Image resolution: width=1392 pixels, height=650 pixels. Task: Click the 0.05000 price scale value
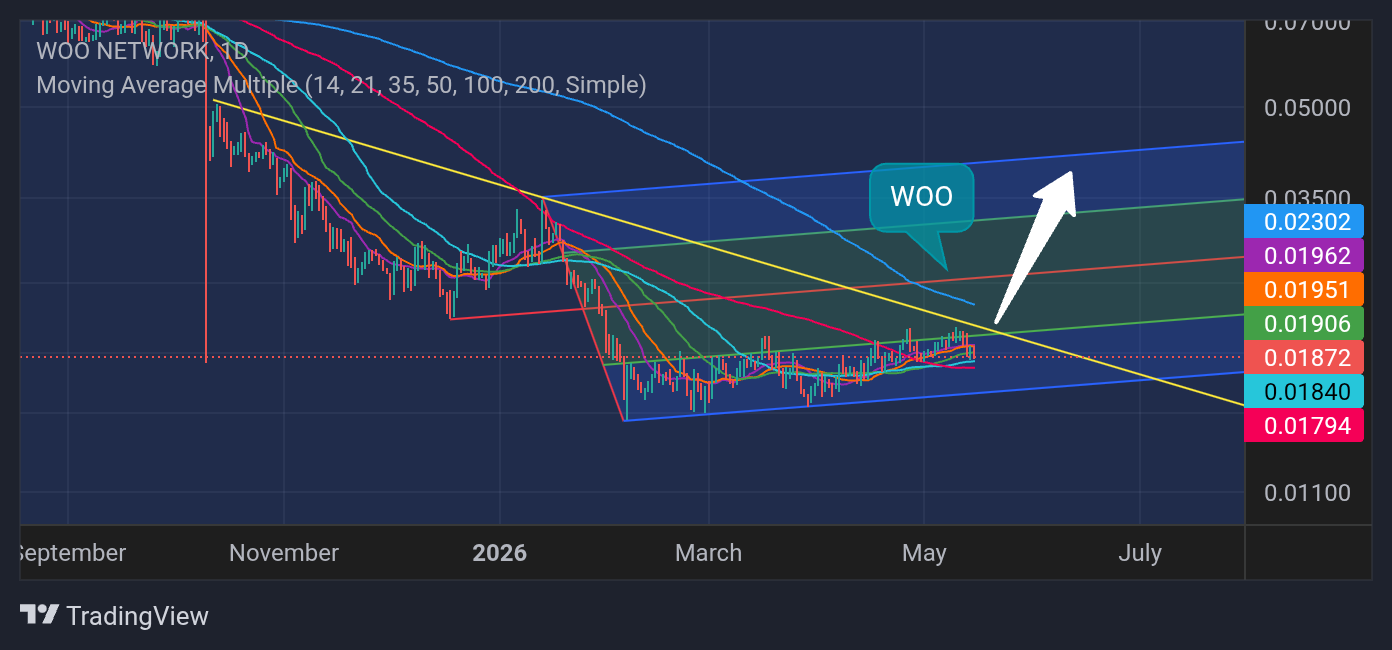pos(1307,108)
